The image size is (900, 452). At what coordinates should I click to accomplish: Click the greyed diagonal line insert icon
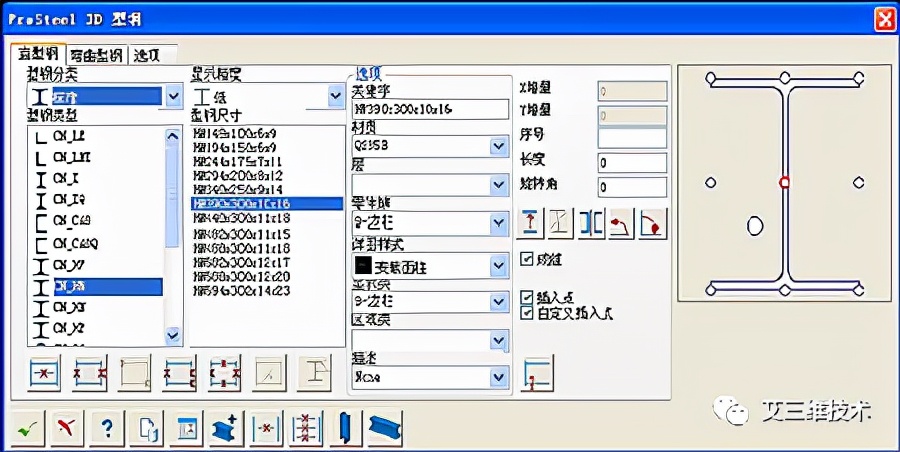pos(269,373)
